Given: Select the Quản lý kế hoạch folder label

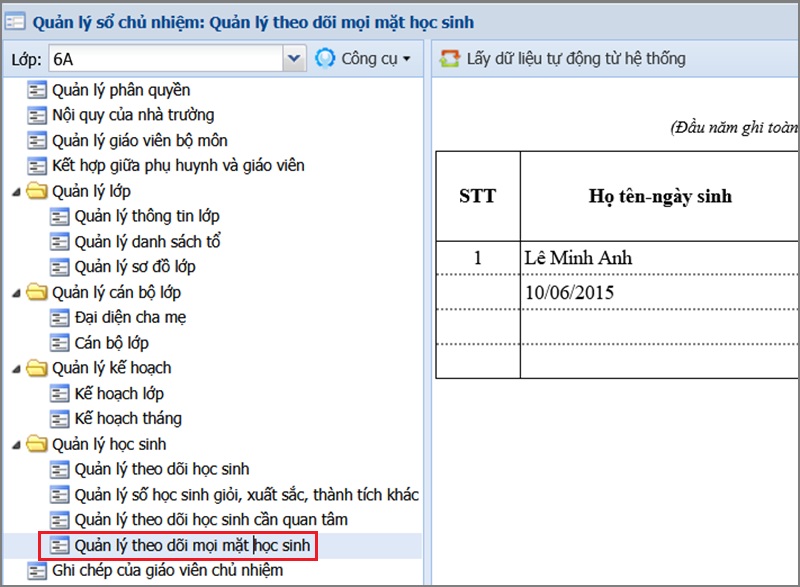Looking at the screenshot, I should 112,368.
